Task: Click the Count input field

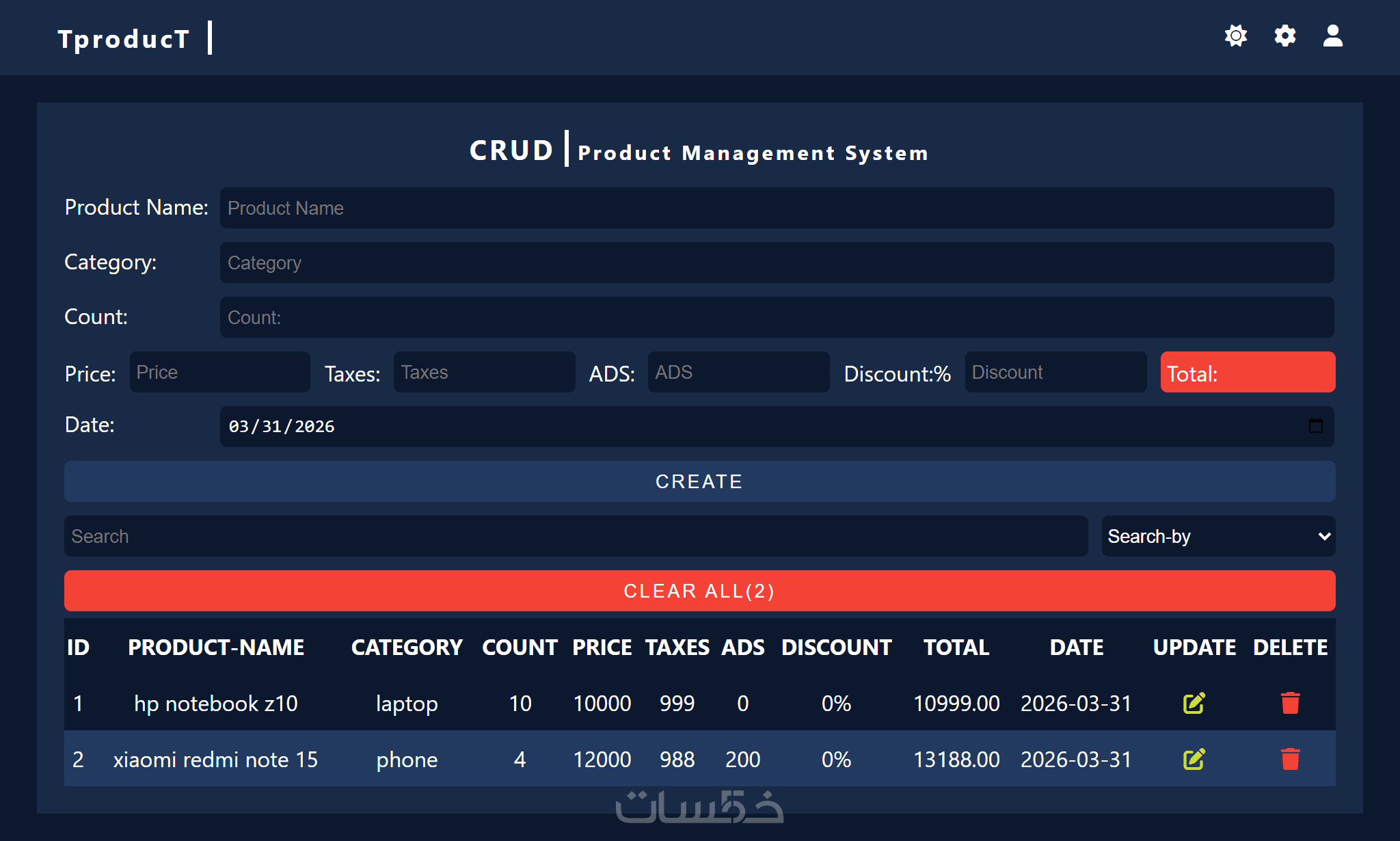Action: point(776,317)
